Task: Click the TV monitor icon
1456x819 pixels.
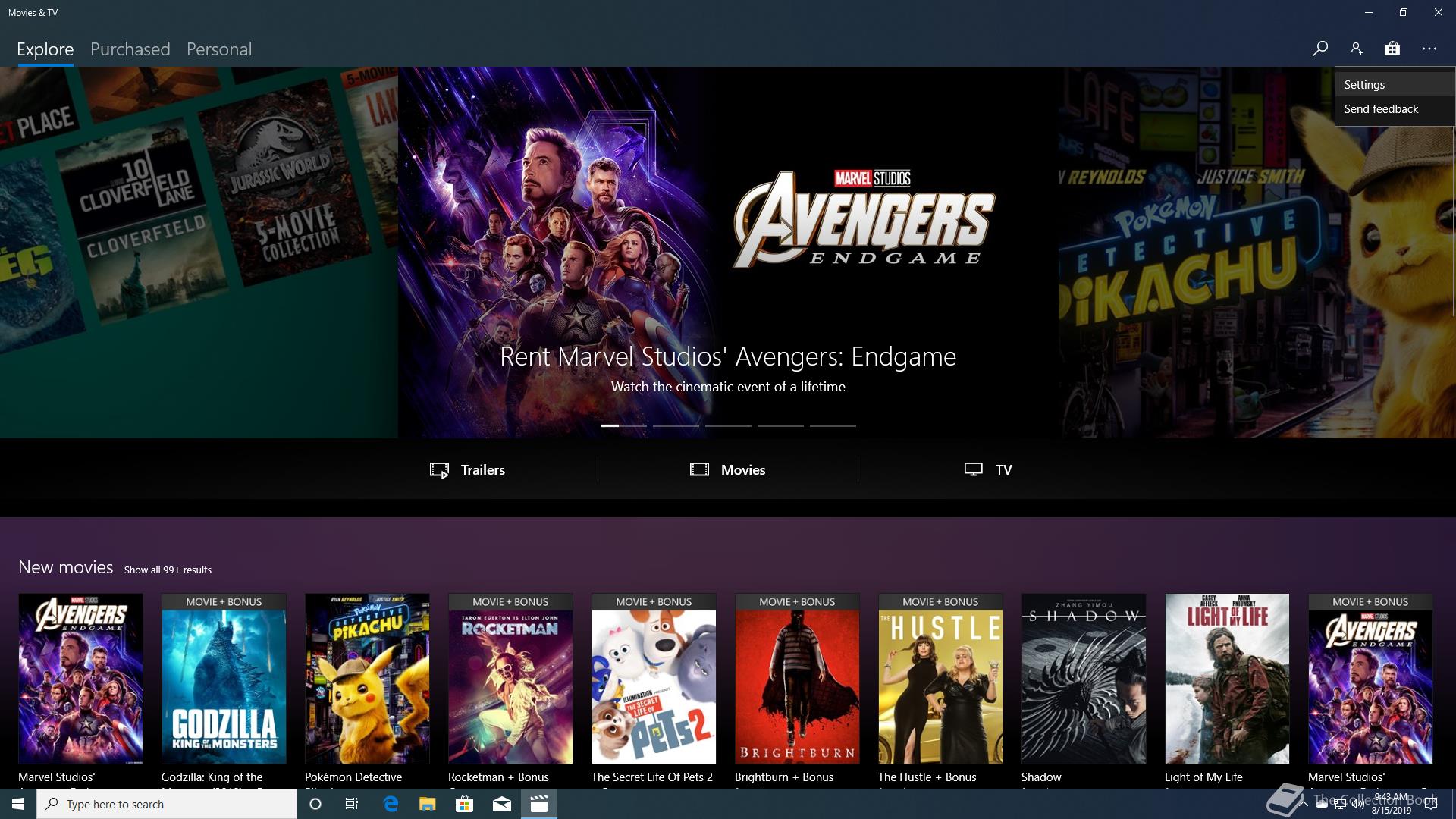Action: (974, 469)
